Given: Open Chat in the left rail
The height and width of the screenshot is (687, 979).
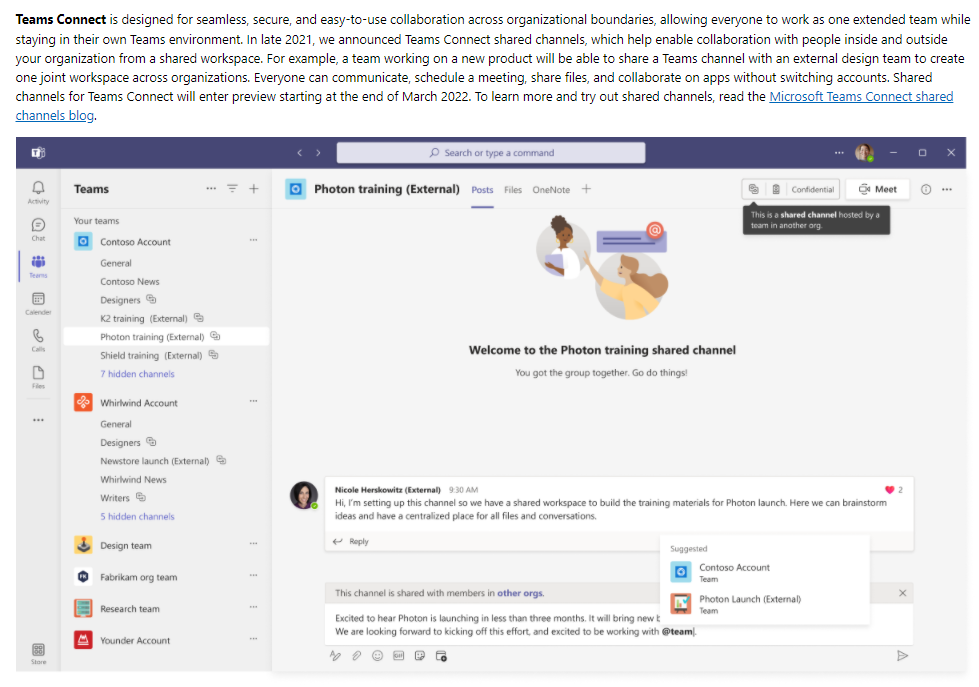Looking at the screenshot, I should [38, 227].
